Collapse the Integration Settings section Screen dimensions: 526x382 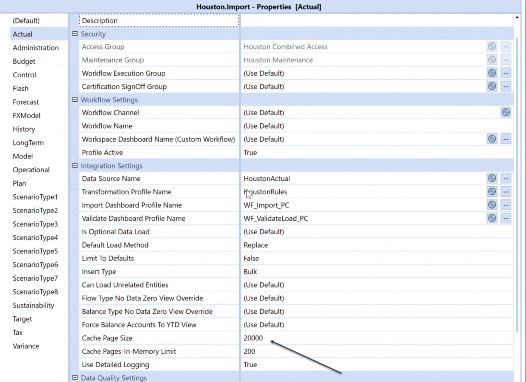75,166
